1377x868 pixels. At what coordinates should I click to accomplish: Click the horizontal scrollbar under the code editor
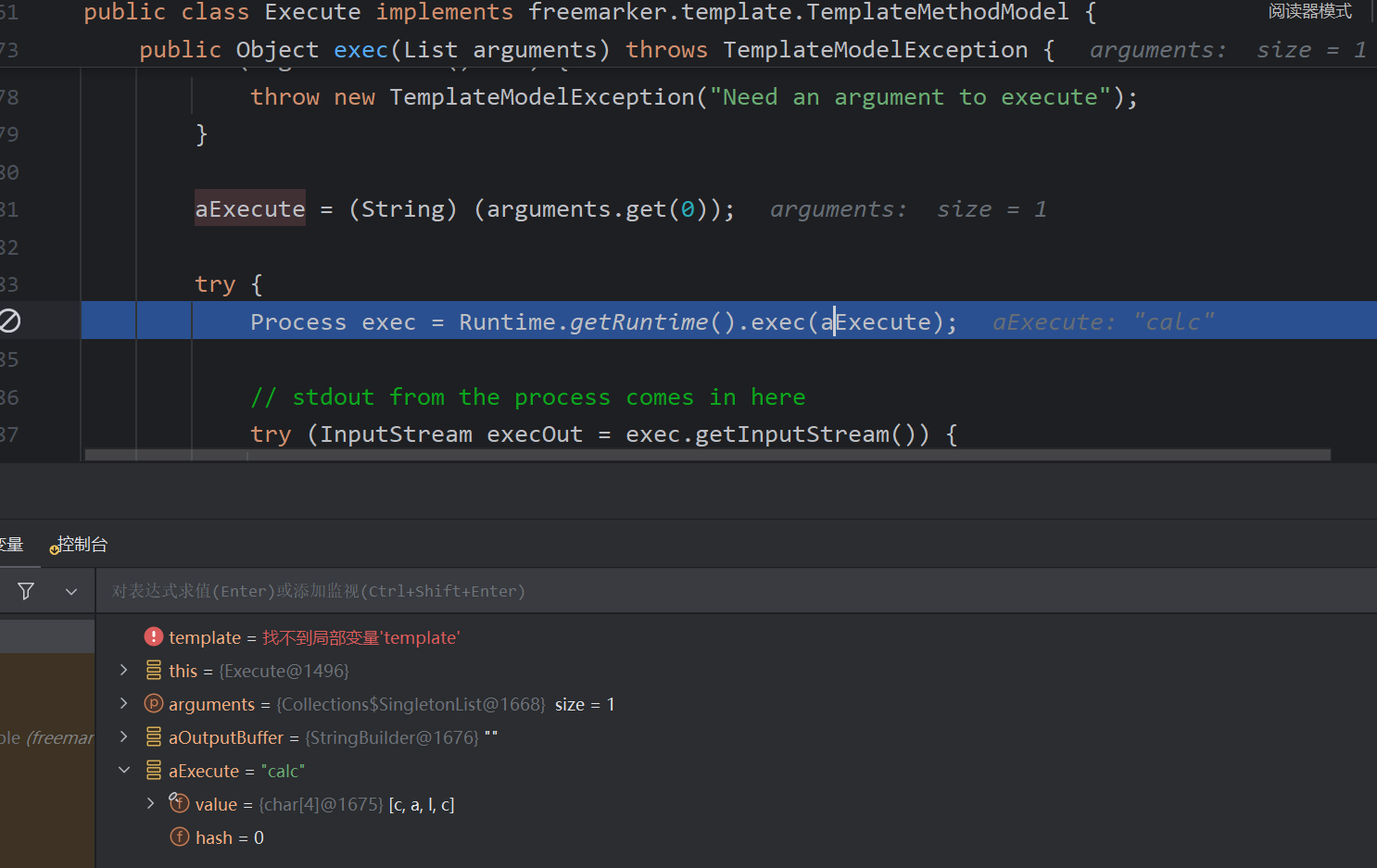(x=708, y=455)
